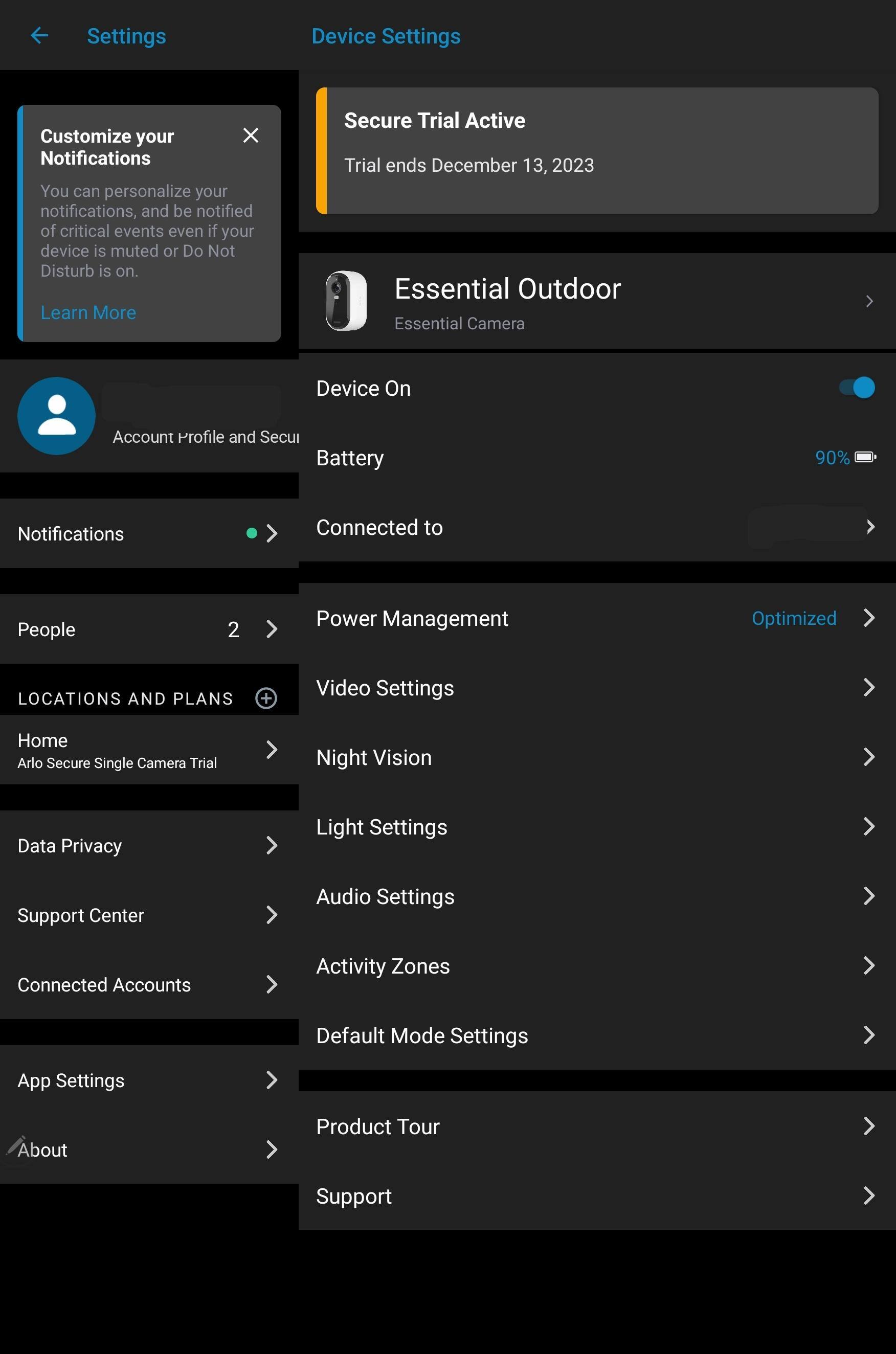
Task: Tap the Essential Outdoor camera thumbnail
Action: (346, 301)
